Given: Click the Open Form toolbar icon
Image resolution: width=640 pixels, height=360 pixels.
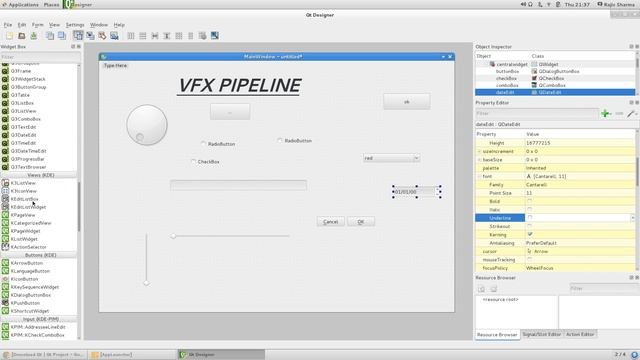Looking at the screenshot, I should [x=22, y=36].
